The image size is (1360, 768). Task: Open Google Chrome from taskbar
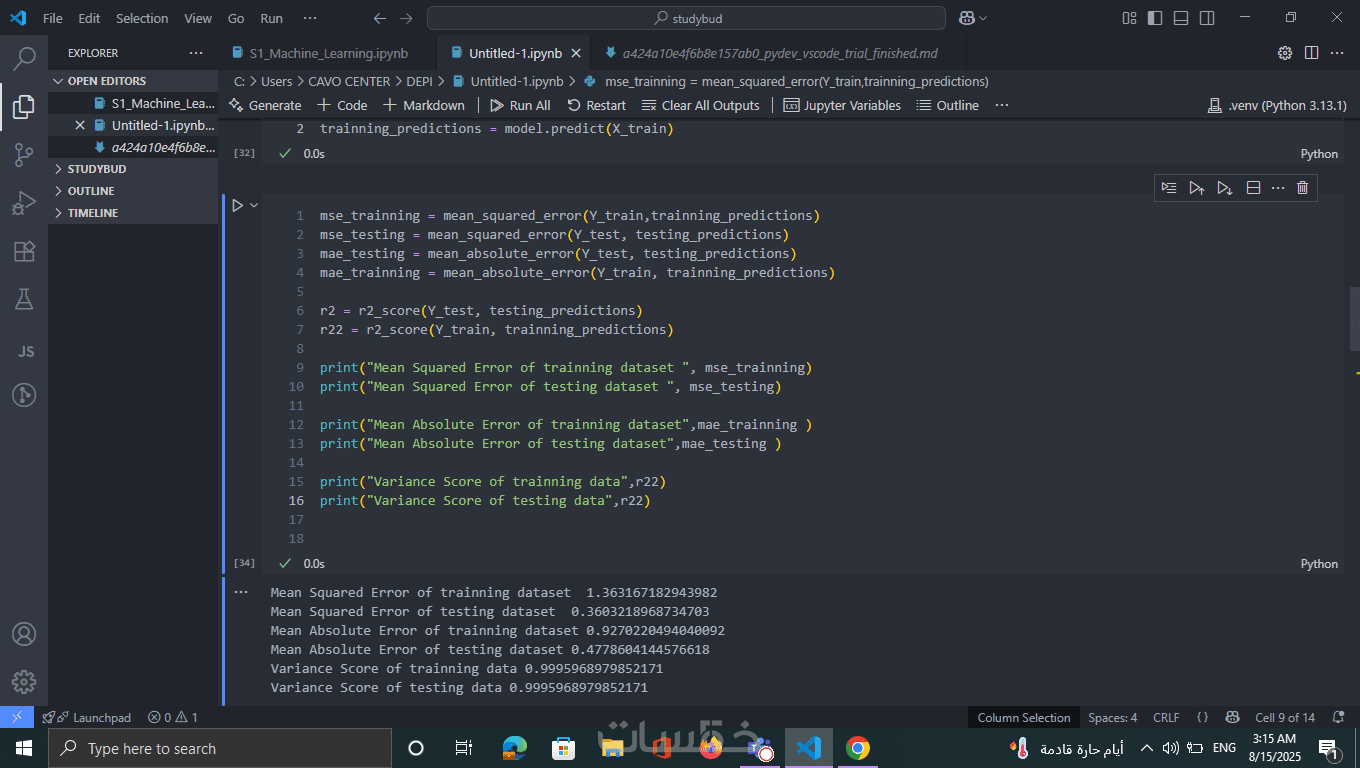pos(858,748)
